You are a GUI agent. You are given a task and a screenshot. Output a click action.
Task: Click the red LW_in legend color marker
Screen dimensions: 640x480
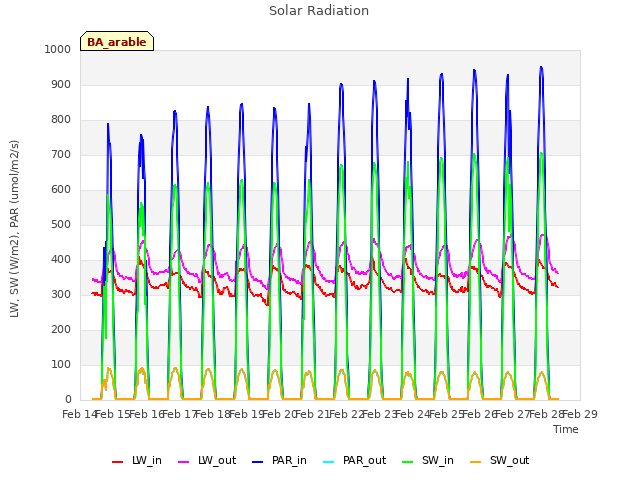[118, 462]
